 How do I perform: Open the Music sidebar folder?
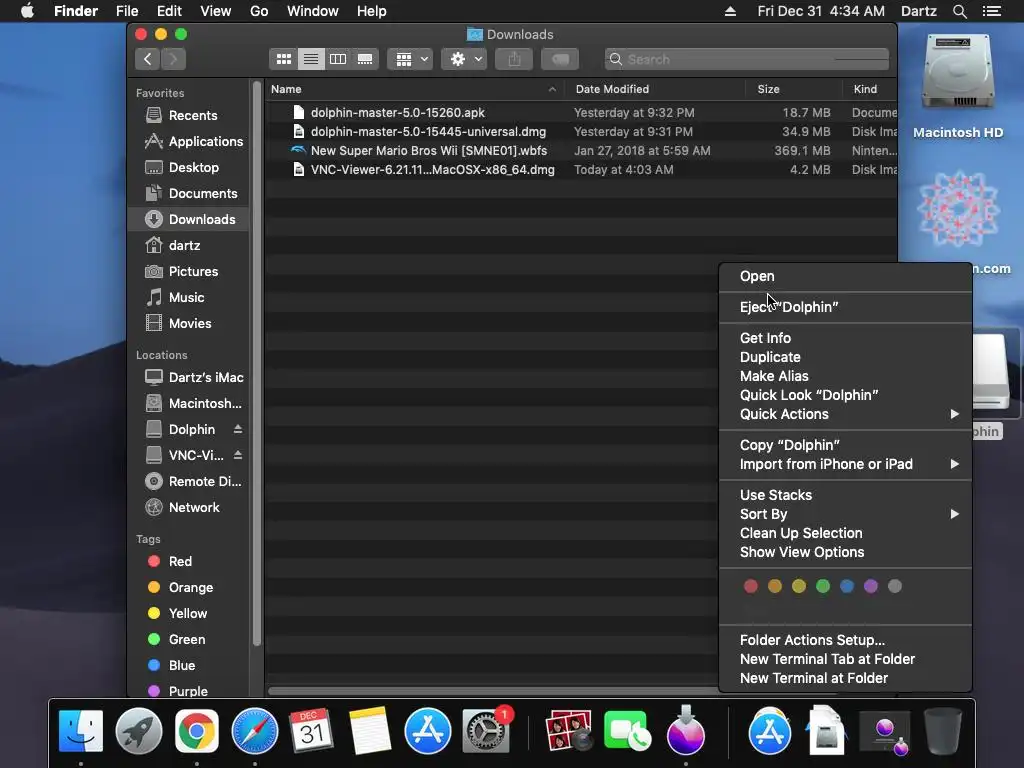click(x=189, y=297)
